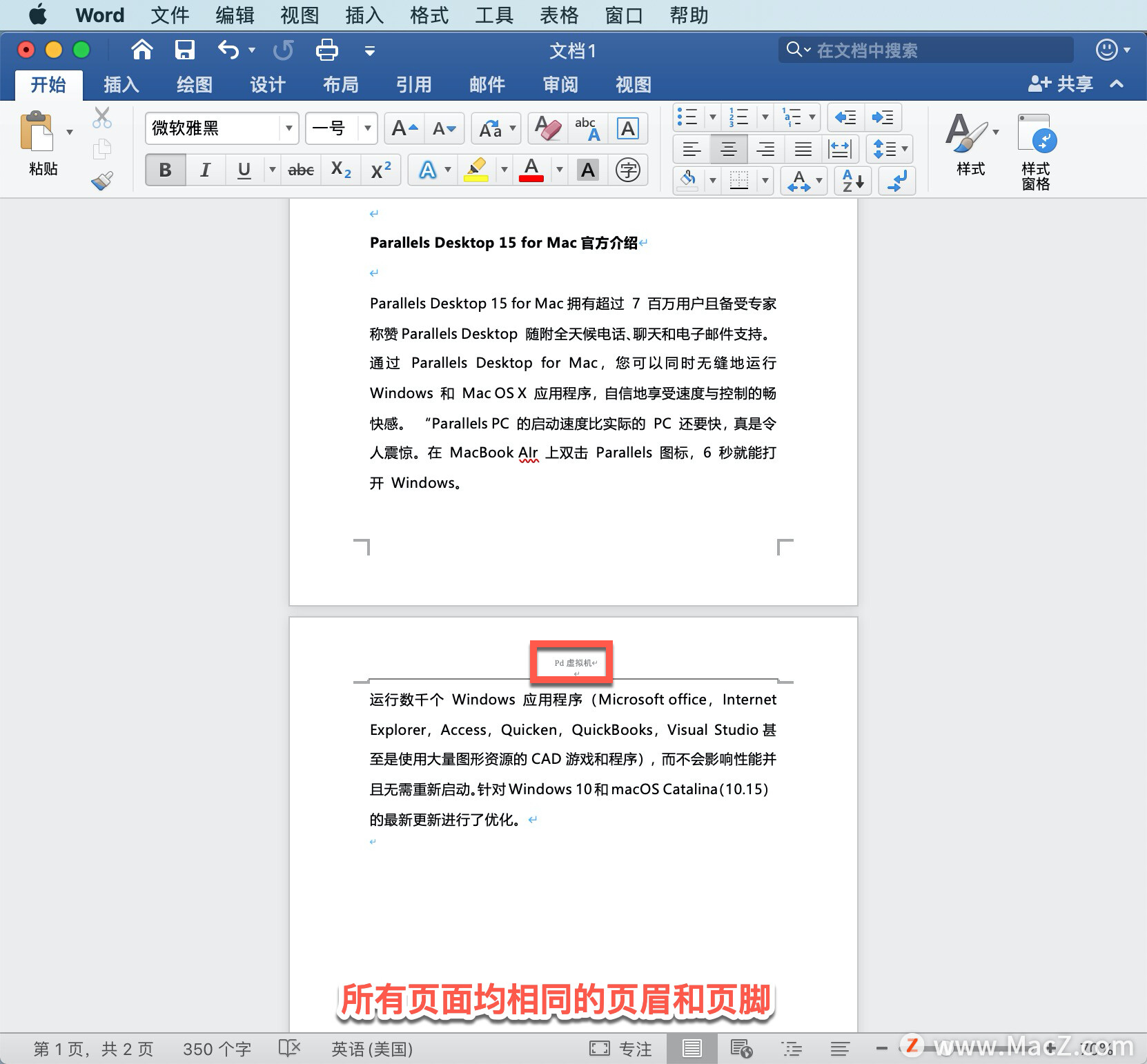
Task: Open phonetic guide abc A icon
Action: click(587, 128)
